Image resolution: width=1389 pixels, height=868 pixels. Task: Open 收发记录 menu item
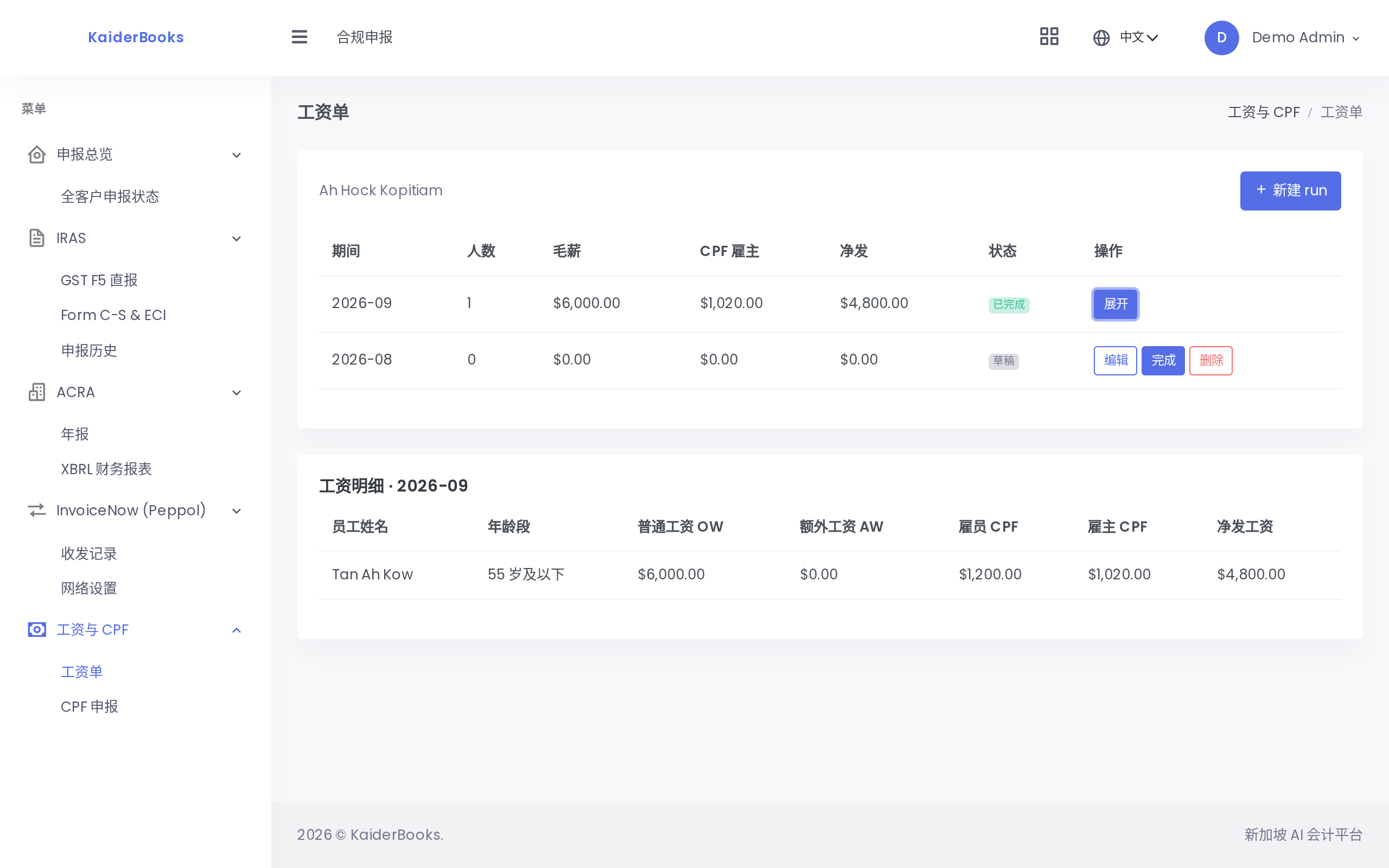click(89, 553)
